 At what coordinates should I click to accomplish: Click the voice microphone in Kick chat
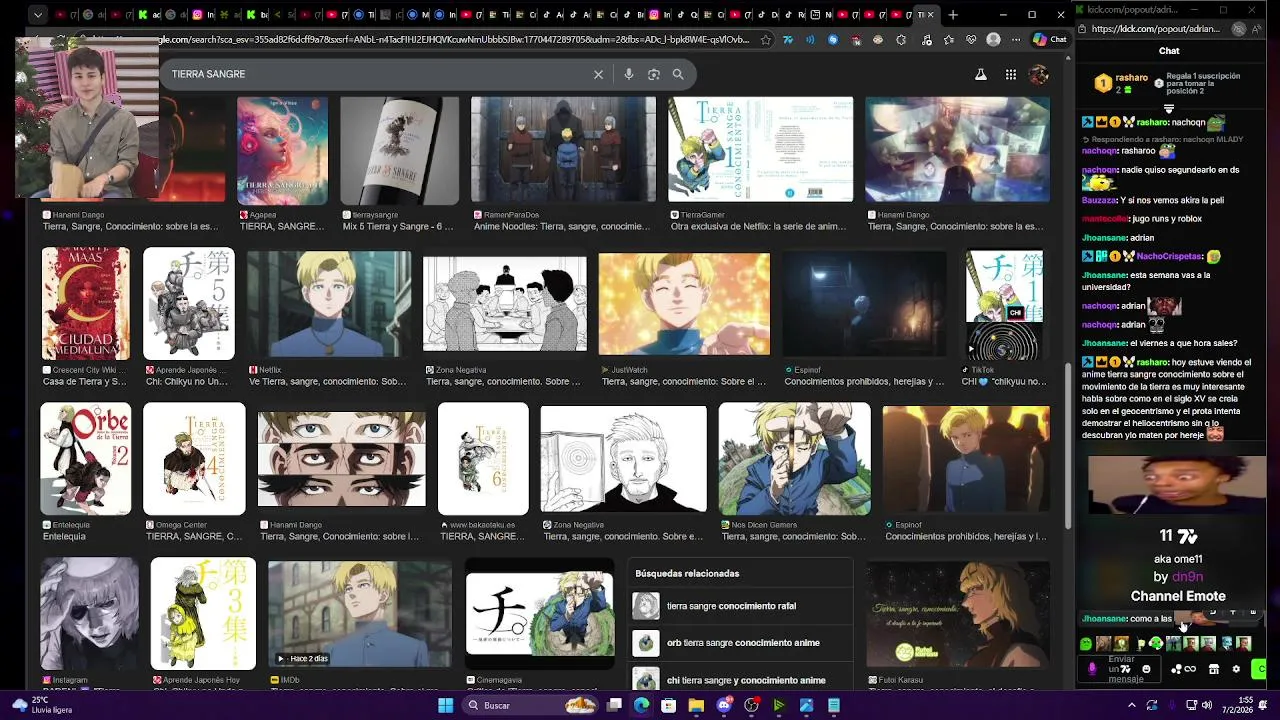1092,669
